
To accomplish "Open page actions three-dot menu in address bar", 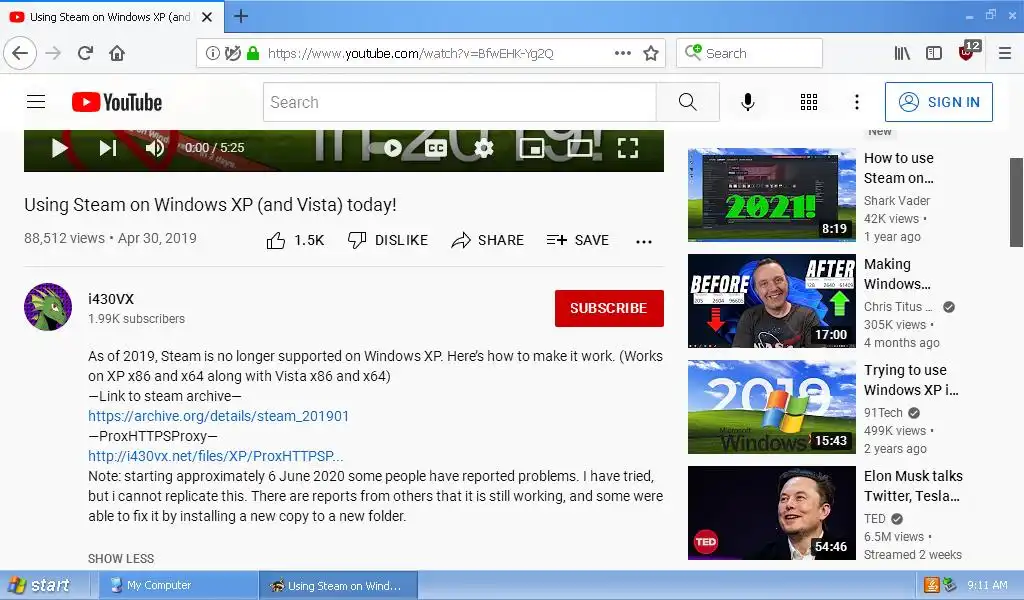I will [x=623, y=53].
